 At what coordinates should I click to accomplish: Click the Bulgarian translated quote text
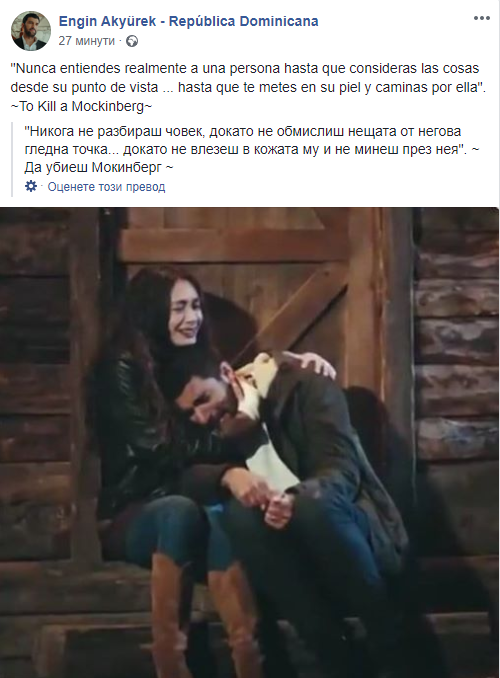pyautogui.click(x=252, y=140)
